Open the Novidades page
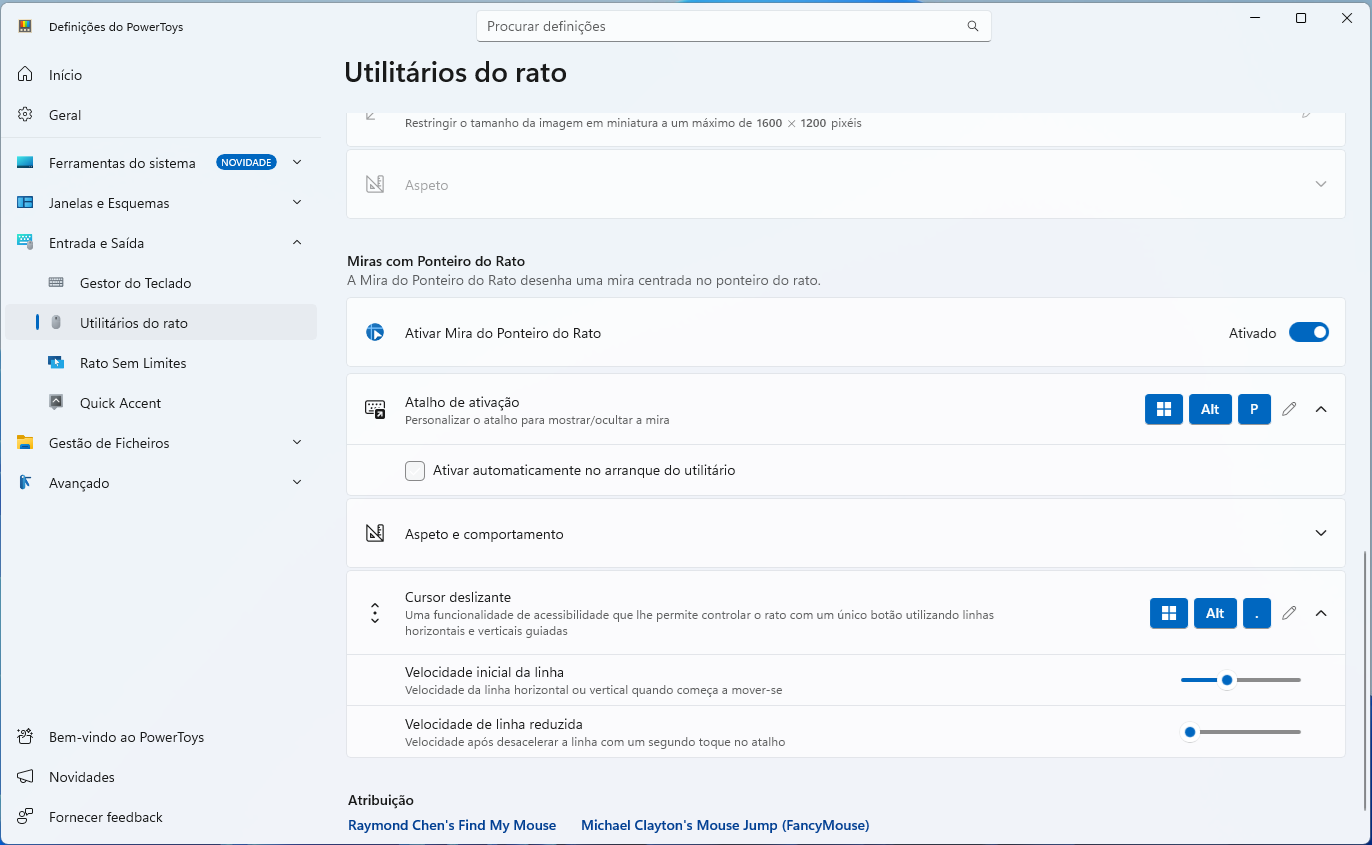The image size is (1372, 845). pyautogui.click(x=81, y=777)
